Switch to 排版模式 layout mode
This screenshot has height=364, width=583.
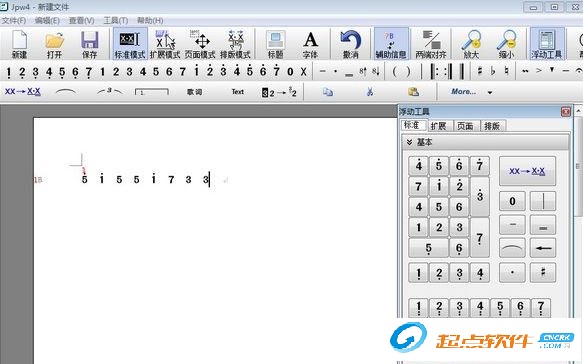pos(235,44)
